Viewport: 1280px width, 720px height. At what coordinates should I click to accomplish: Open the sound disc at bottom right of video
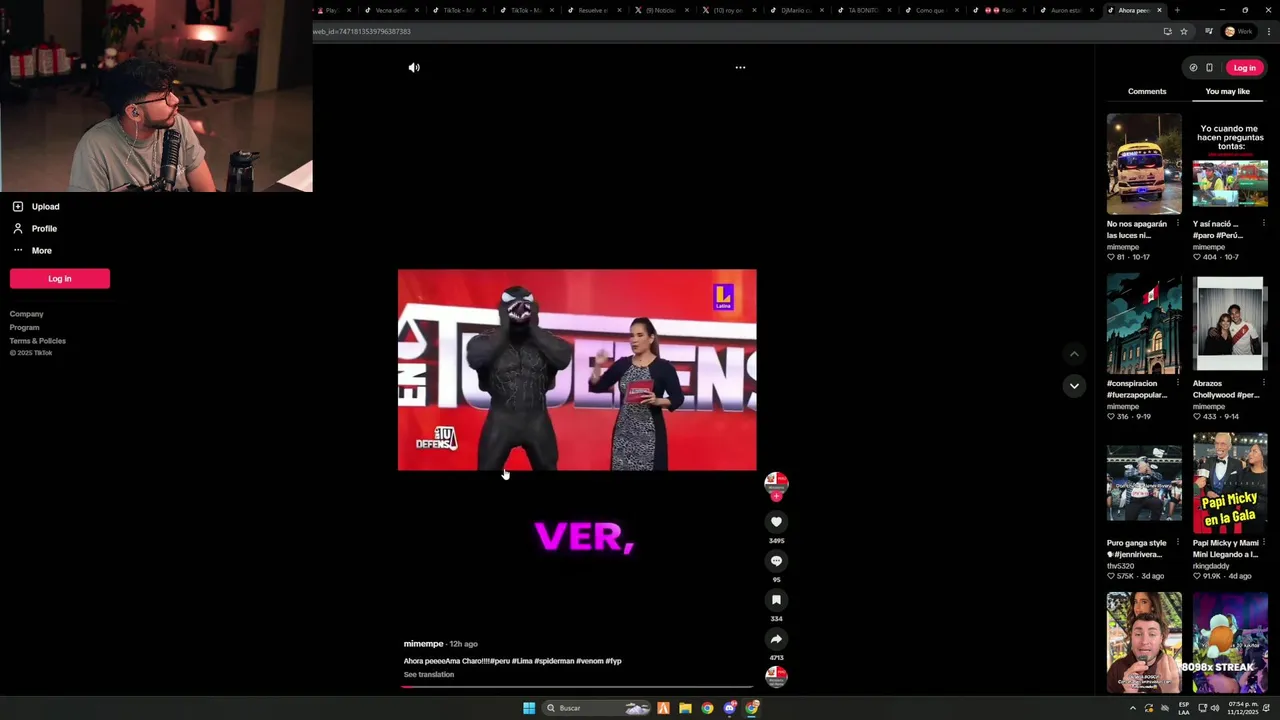[x=776, y=677]
